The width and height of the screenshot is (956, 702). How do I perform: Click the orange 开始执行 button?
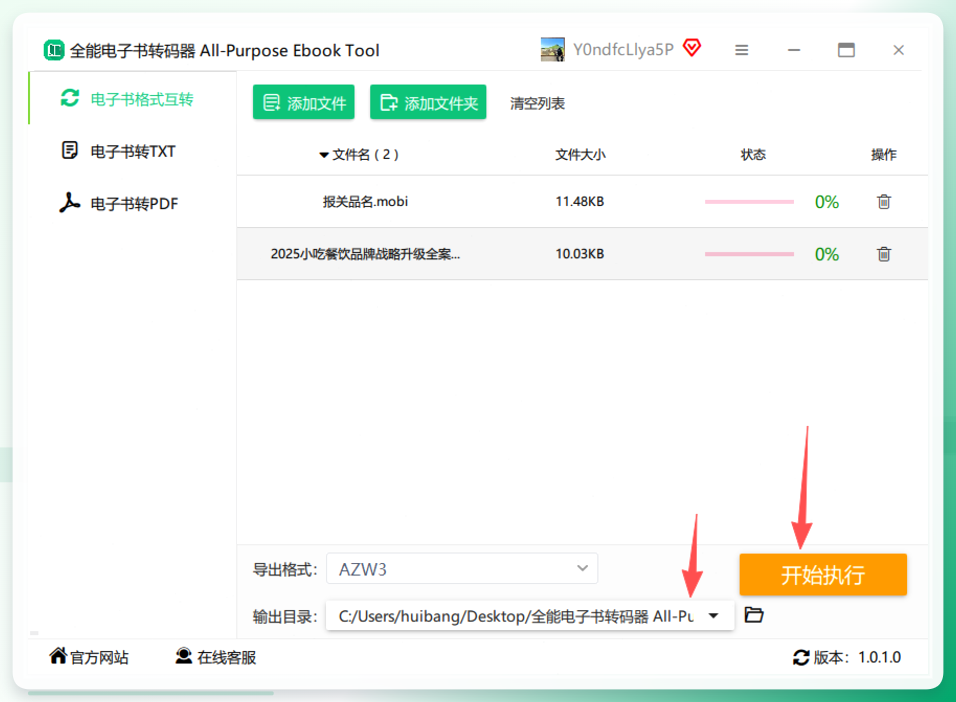point(823,575)
